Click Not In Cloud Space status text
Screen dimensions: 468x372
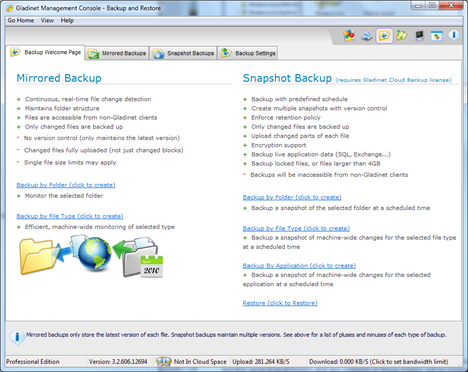[200, 362]
